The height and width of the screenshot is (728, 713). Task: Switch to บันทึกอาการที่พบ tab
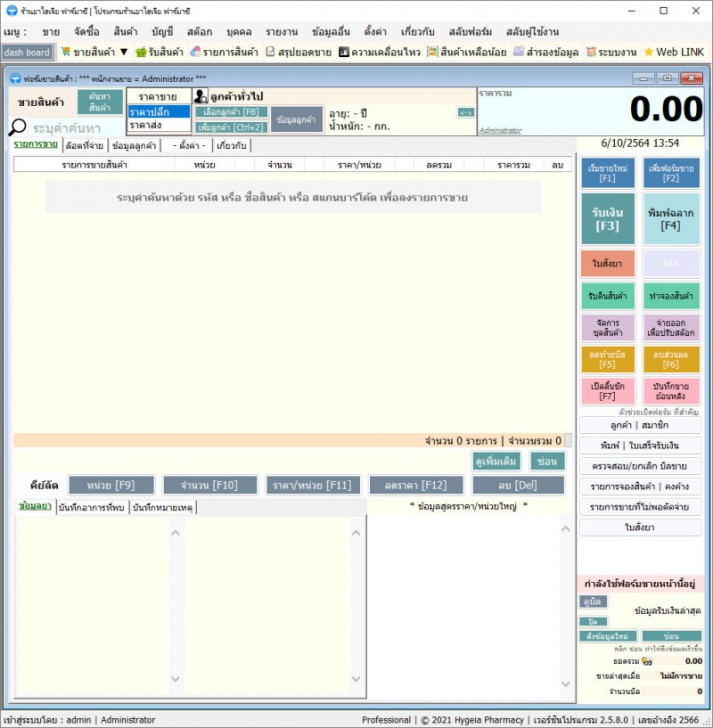(92, 507)
